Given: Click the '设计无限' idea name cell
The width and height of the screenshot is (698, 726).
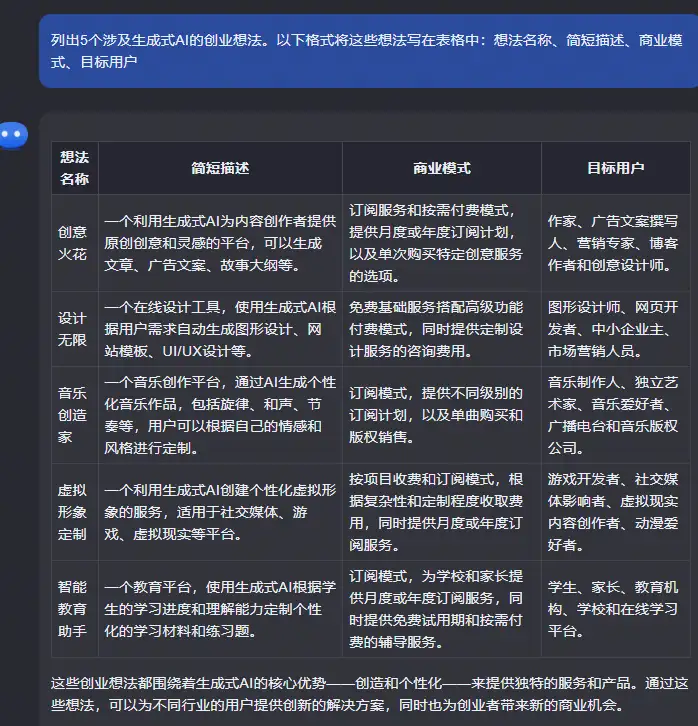Looking at the screenshot, I should (x=75, y=329).
